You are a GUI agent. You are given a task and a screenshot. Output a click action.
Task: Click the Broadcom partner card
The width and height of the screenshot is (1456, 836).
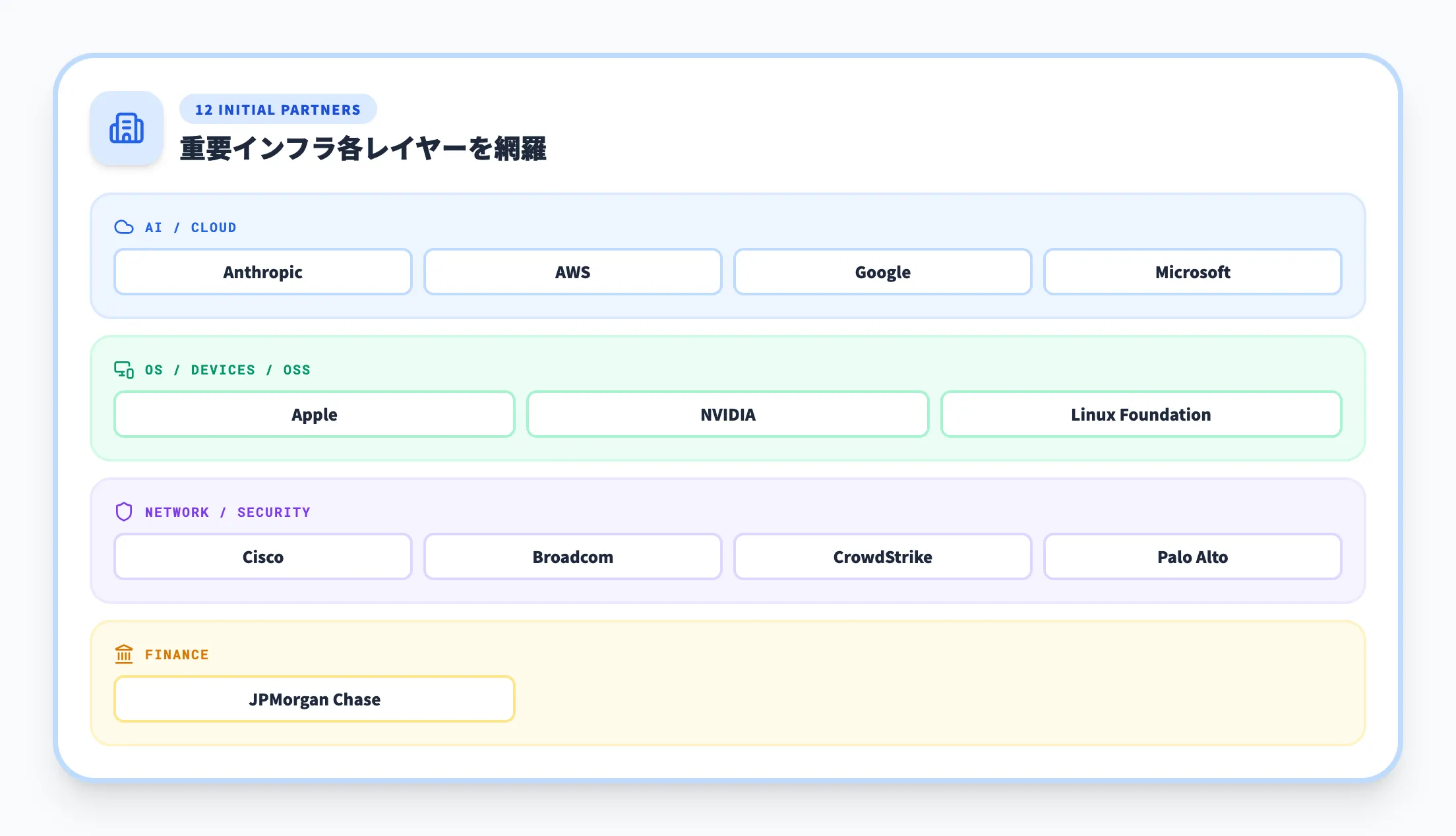(572, 557)
